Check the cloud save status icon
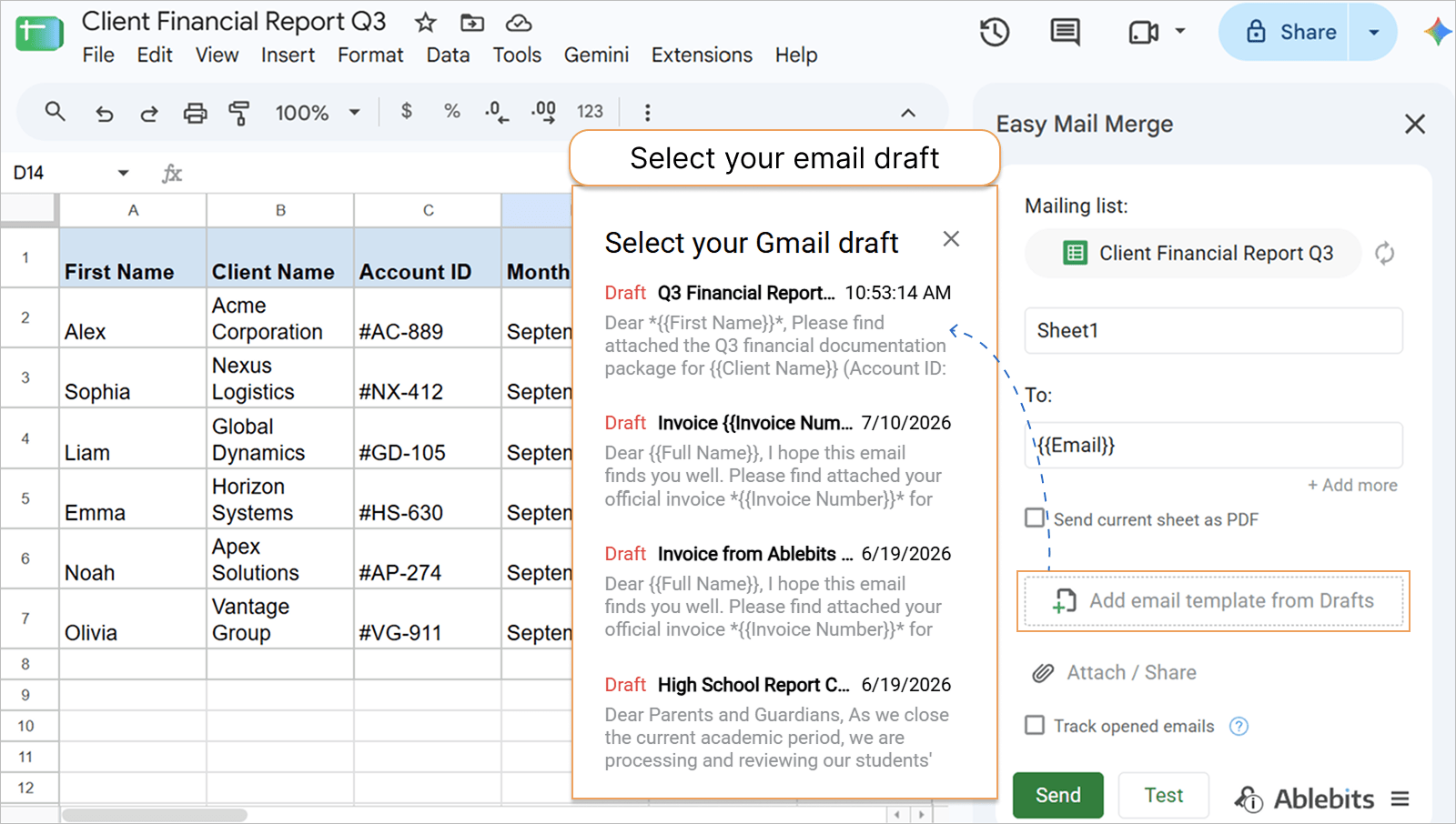The width and height of the screenshot is (1456, 824). pos(519,23)
